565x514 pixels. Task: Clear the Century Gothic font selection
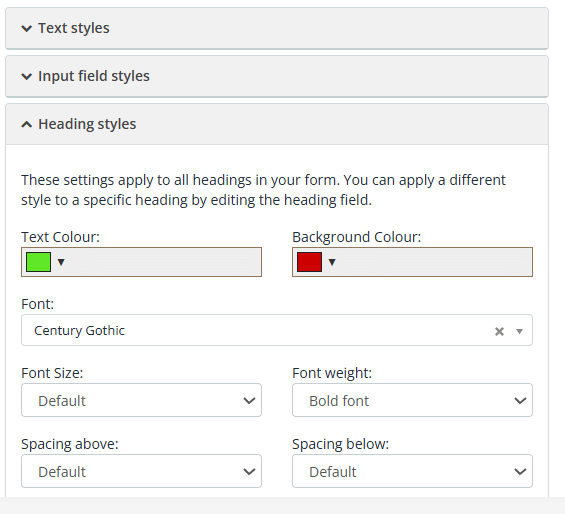[x=499, y=331]
